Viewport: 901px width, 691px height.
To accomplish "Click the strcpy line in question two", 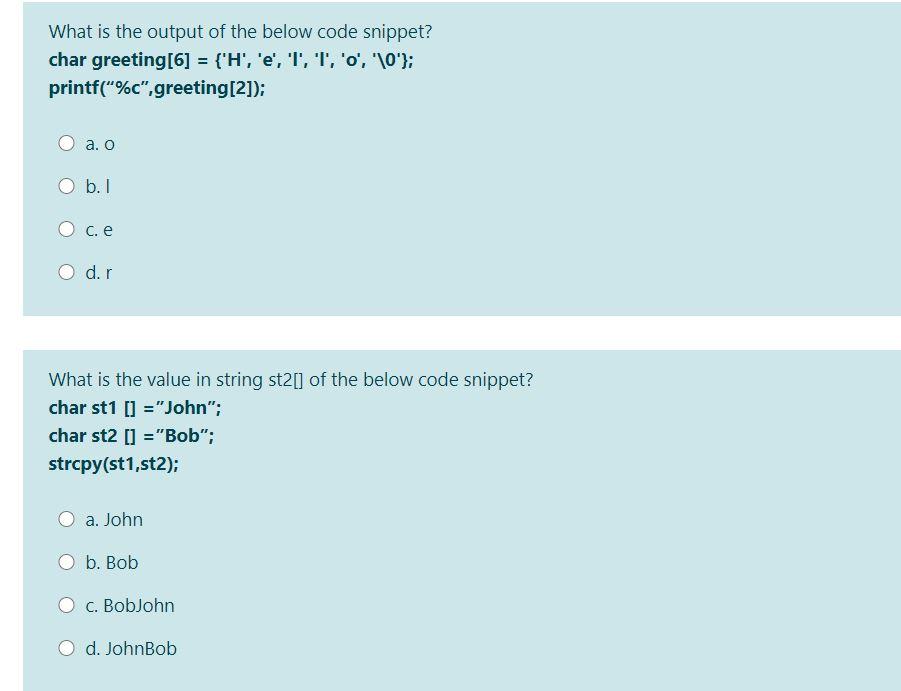I will click(x=113, y=463).
